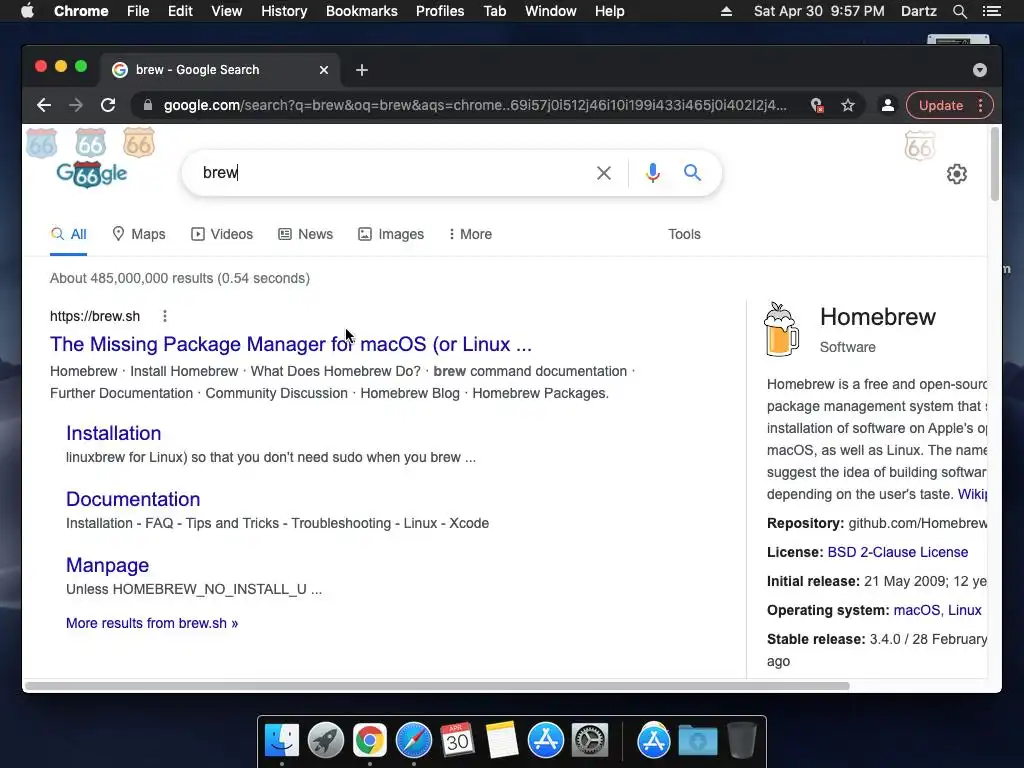
Task: Start voice search with the microphone icon
Action: click(652, 173)
